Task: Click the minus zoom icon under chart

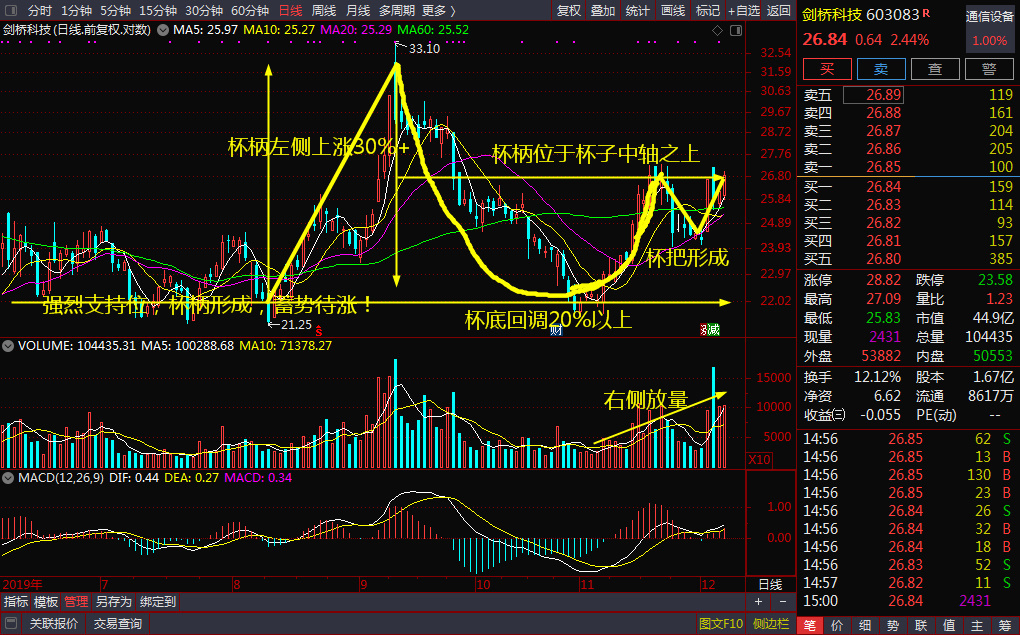Action: coord(784,602)
